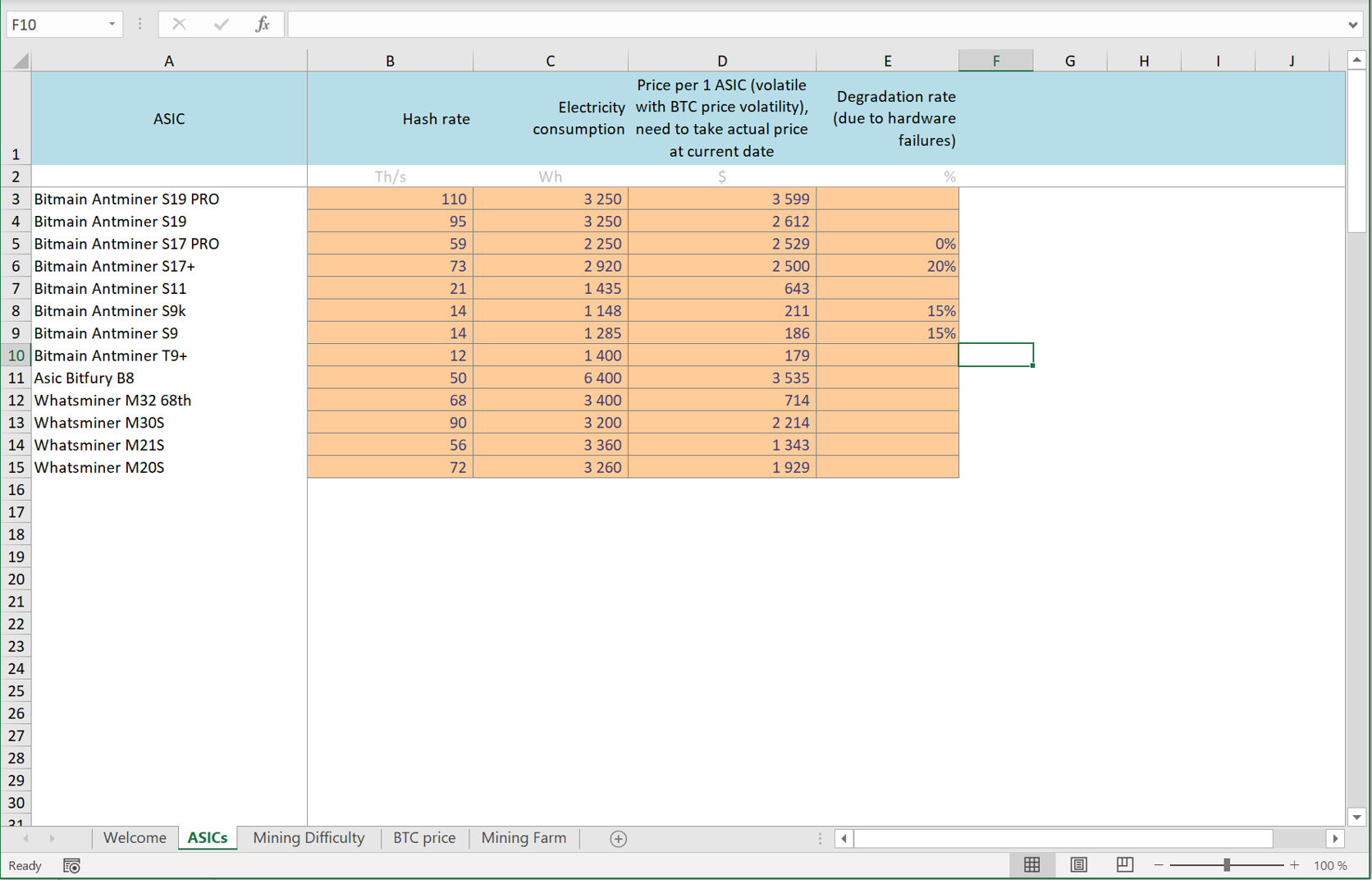Select row 3 header
The height and width of the screenshot is (880, 1372).
[16, 199]
